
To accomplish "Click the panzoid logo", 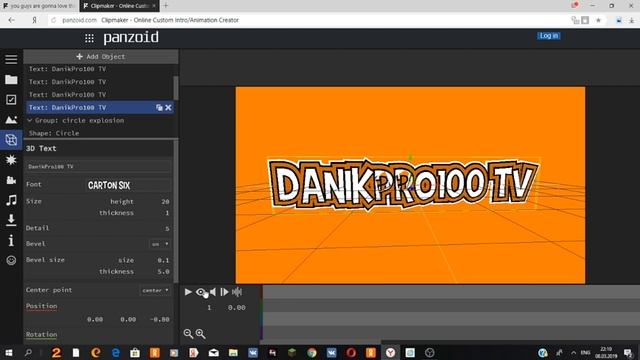I will [131, 38].
